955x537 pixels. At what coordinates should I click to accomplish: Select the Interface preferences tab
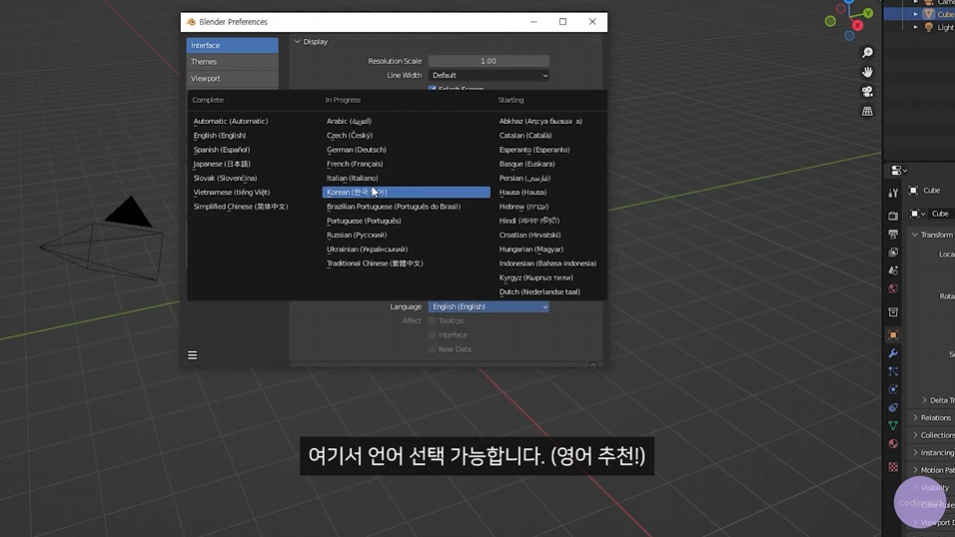(x=232, y=46)
